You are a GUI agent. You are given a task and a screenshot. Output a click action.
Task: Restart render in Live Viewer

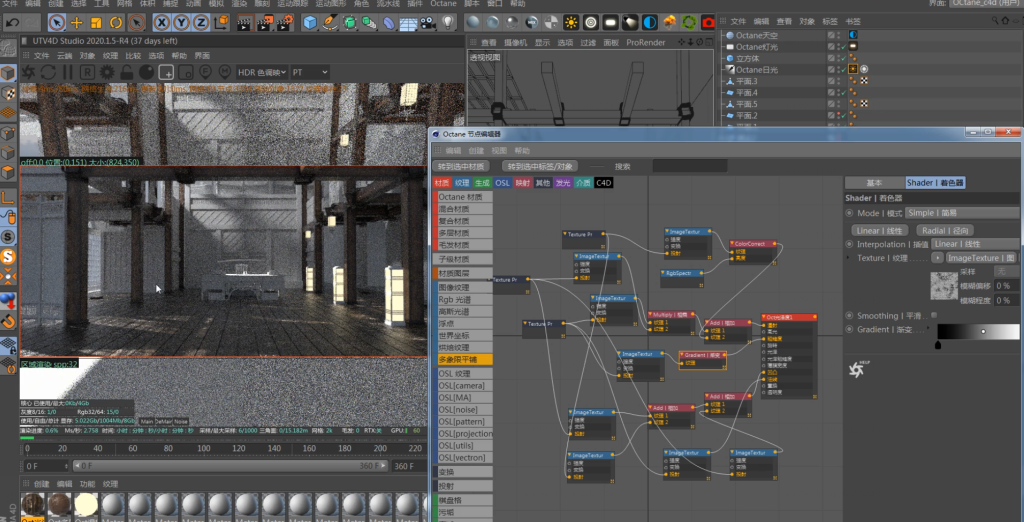click(48, 71)
